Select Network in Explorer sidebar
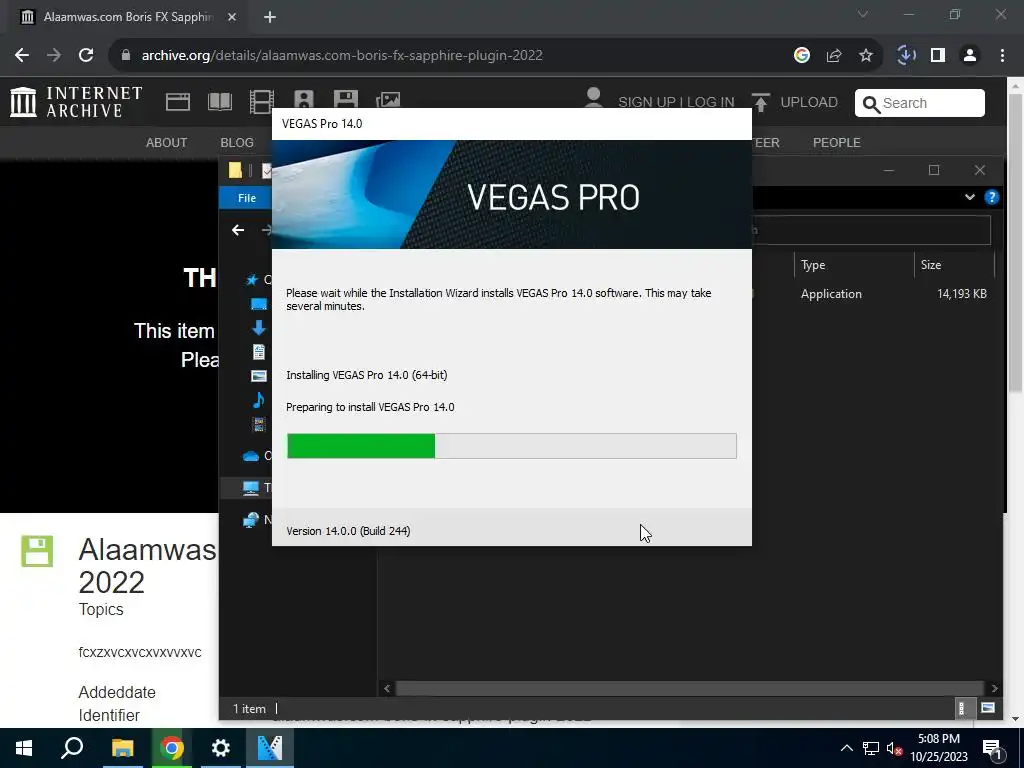Screen dimensions: 1024x768 click(x=251, y=520)
